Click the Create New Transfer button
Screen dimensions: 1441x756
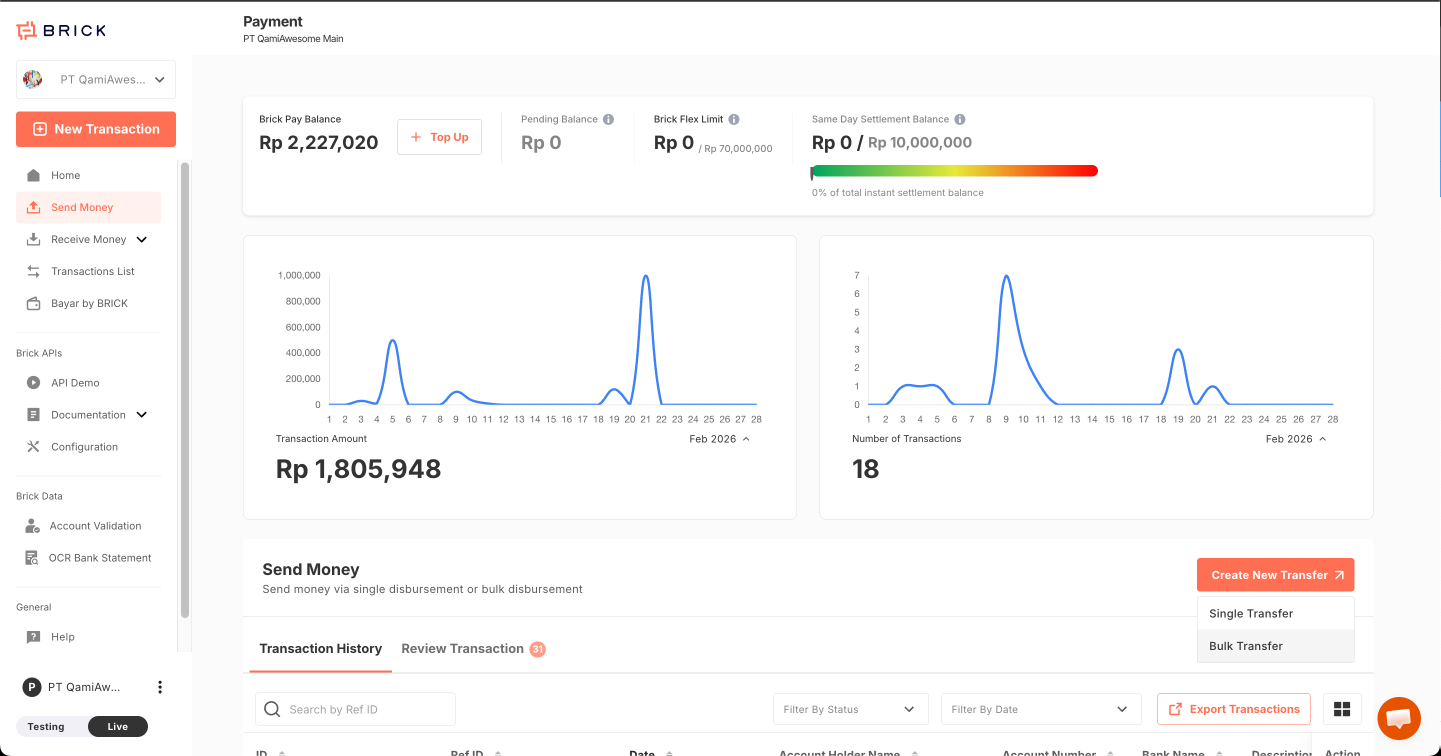coord(1275,575)
